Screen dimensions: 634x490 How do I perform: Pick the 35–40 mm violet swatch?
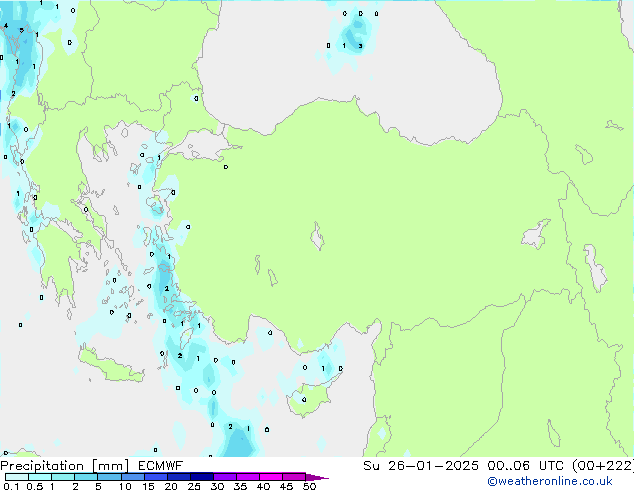(248, 477)
